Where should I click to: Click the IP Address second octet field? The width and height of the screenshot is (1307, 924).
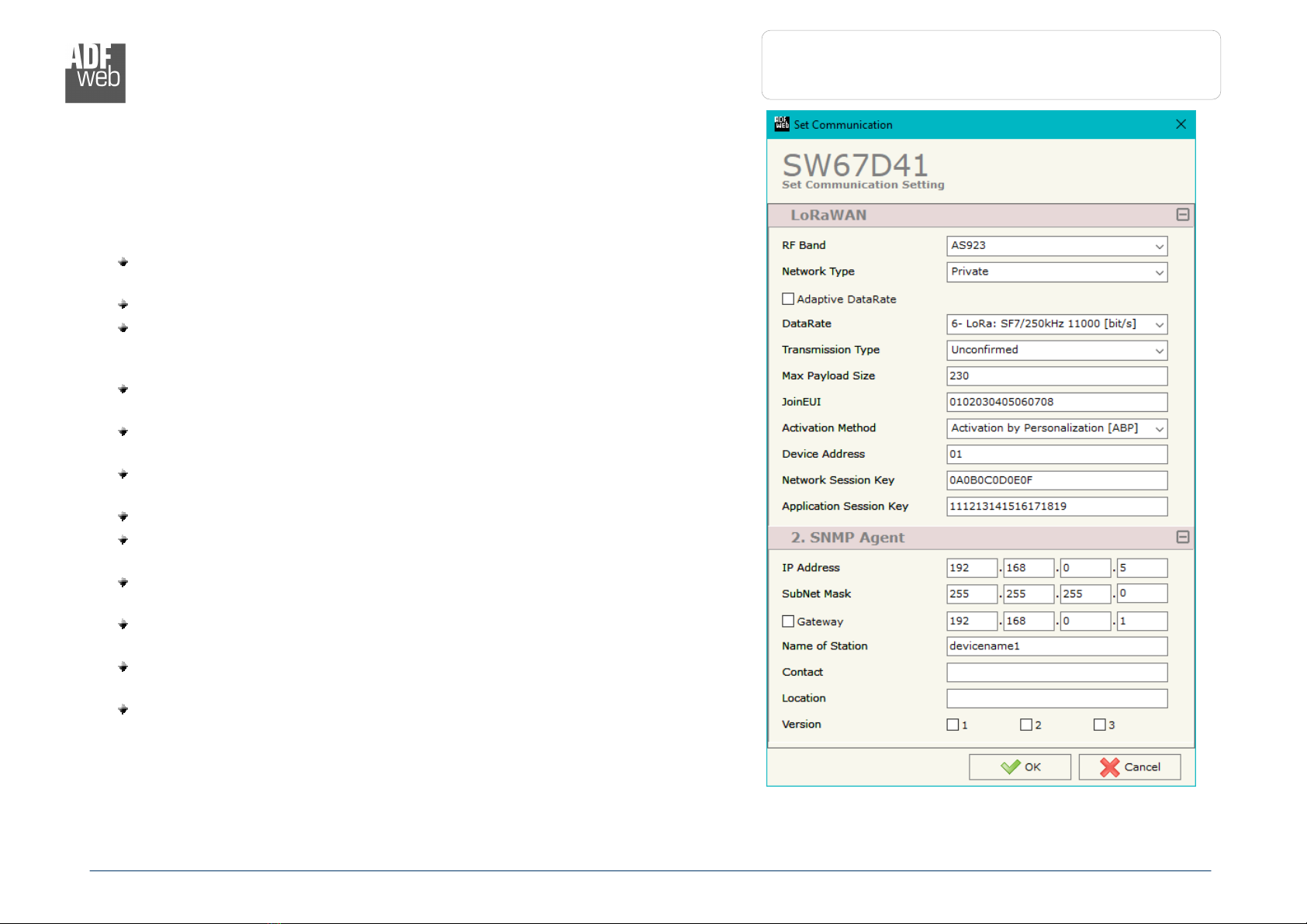(x=1029, y=568)
